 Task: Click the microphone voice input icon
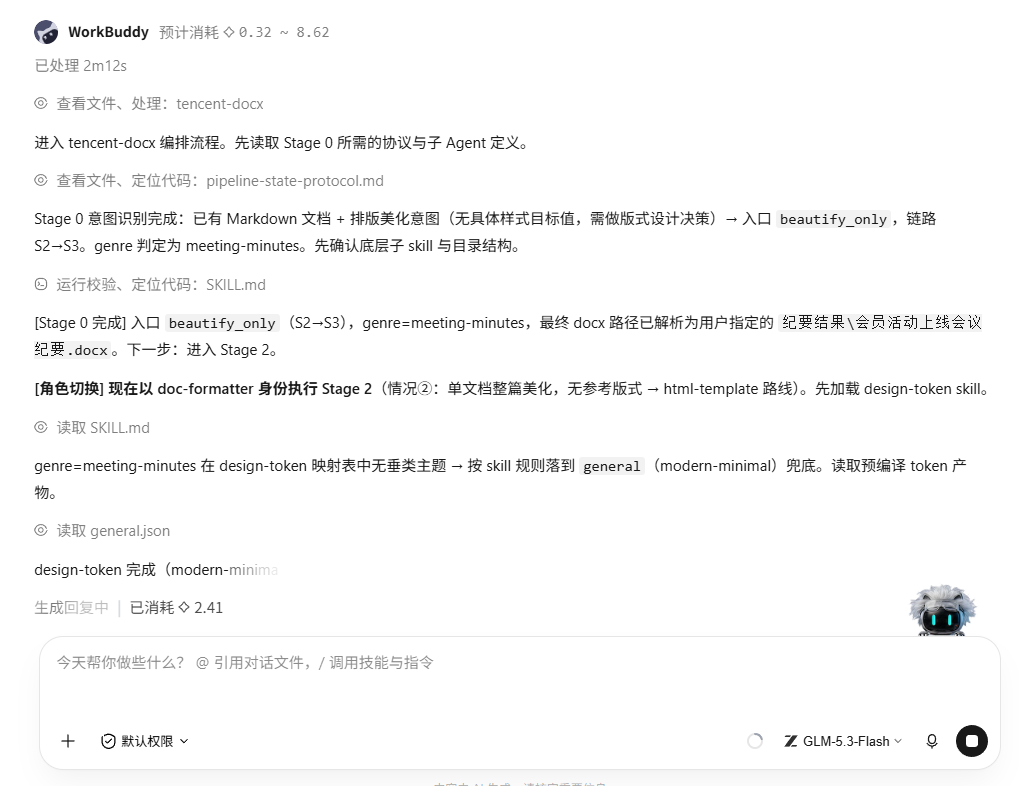tap(932, 741)
